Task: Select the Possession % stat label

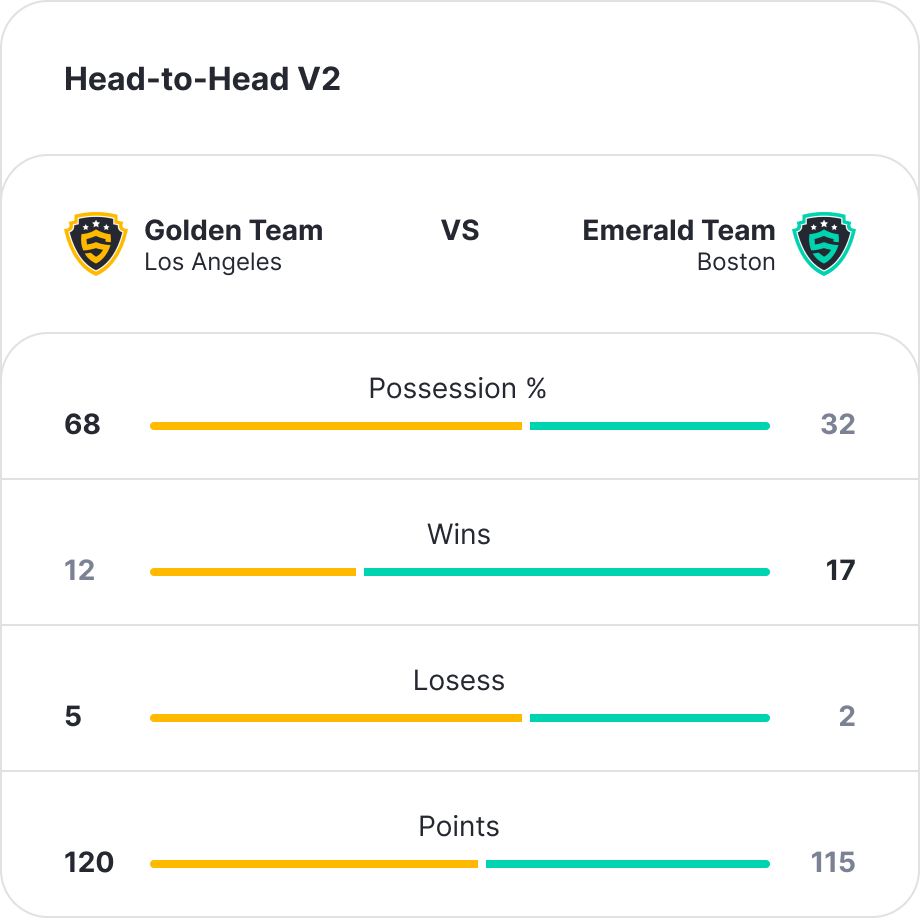Action: (458, 388)
